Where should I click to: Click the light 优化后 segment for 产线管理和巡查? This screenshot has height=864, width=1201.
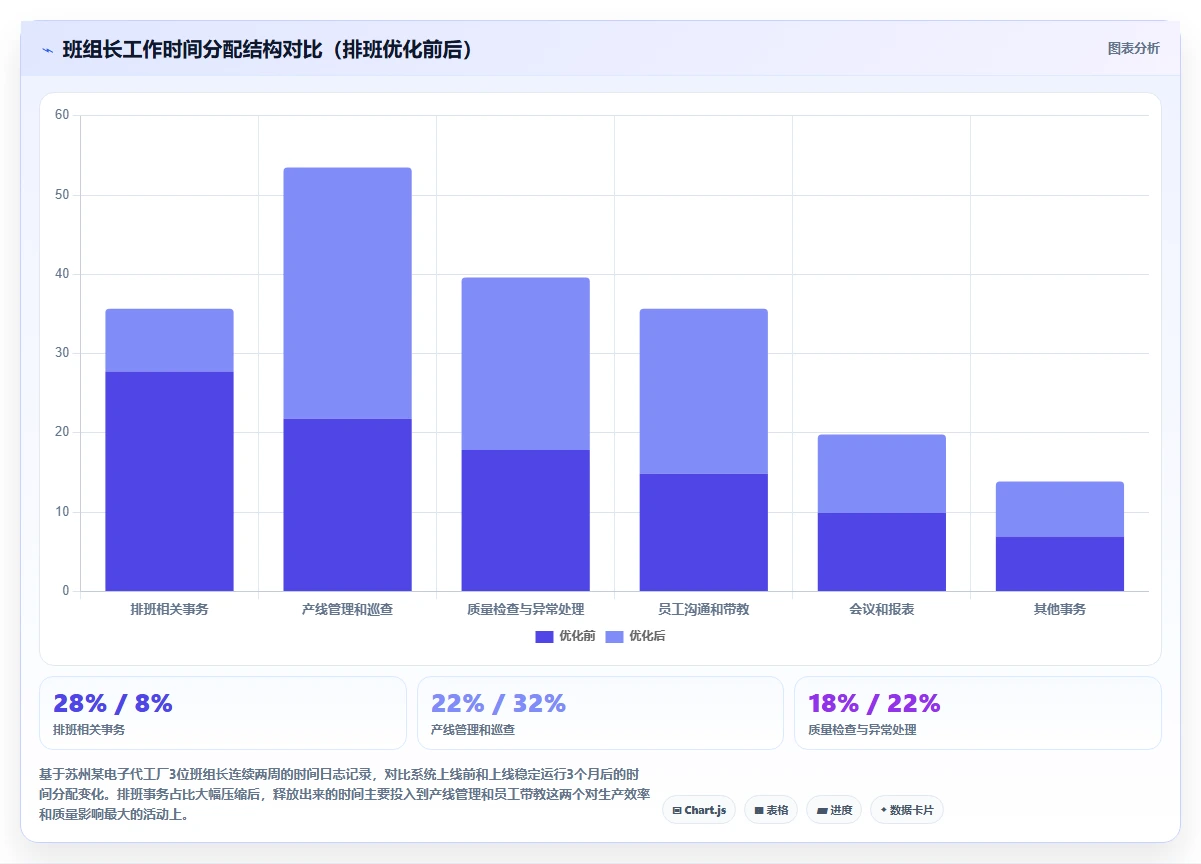click(347, 293)
